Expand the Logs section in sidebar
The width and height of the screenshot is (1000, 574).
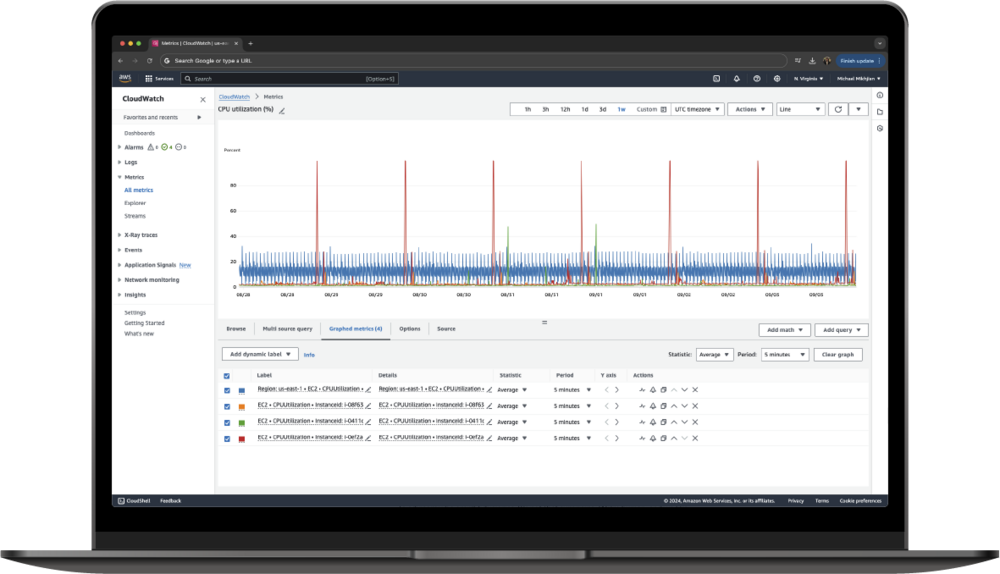click(x=119, y=162)
